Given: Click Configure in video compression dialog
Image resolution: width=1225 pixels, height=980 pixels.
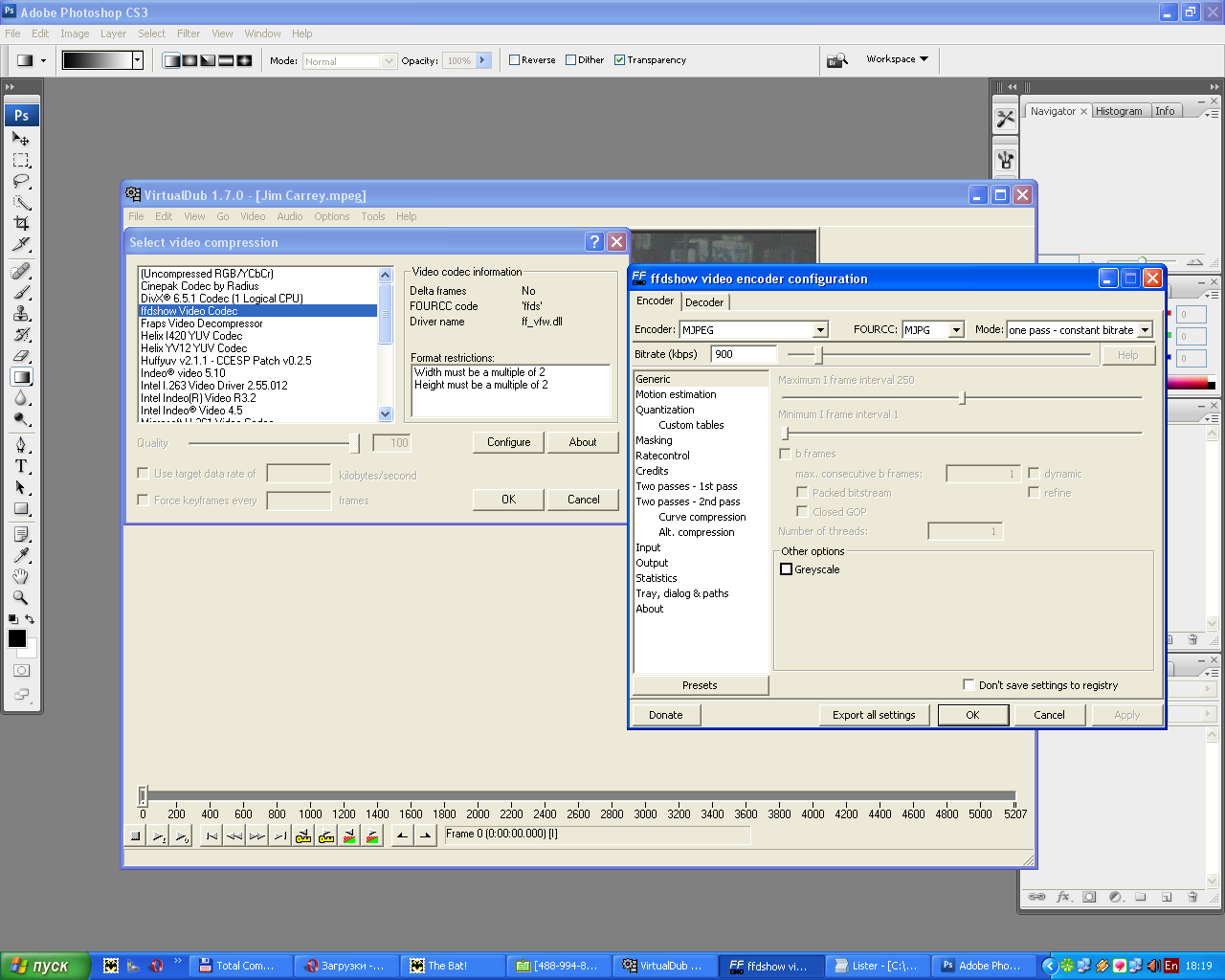Looking at the screenshot, I should tap(508, 442).
